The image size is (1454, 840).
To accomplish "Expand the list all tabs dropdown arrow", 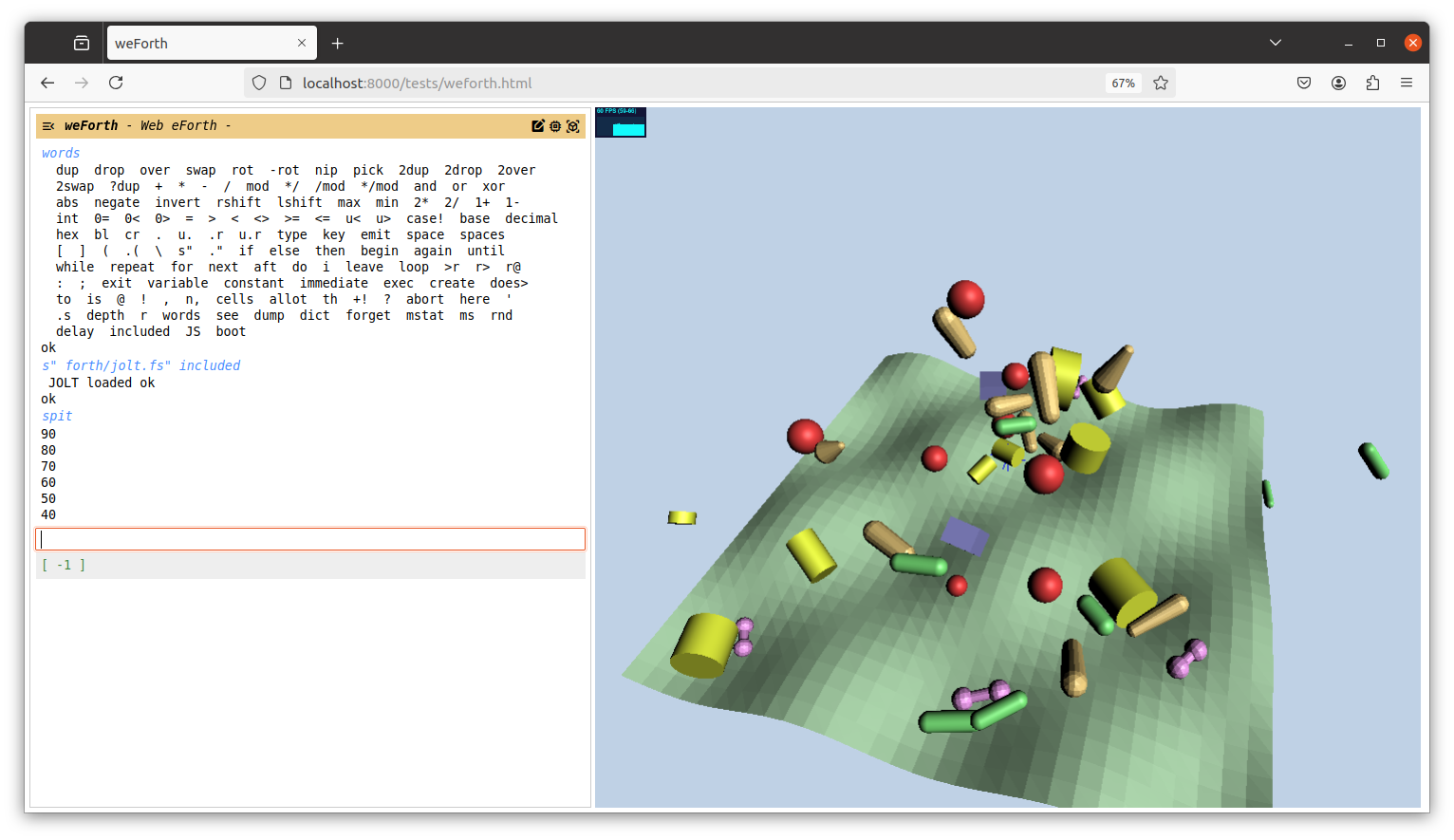I will coord(1276,43).
